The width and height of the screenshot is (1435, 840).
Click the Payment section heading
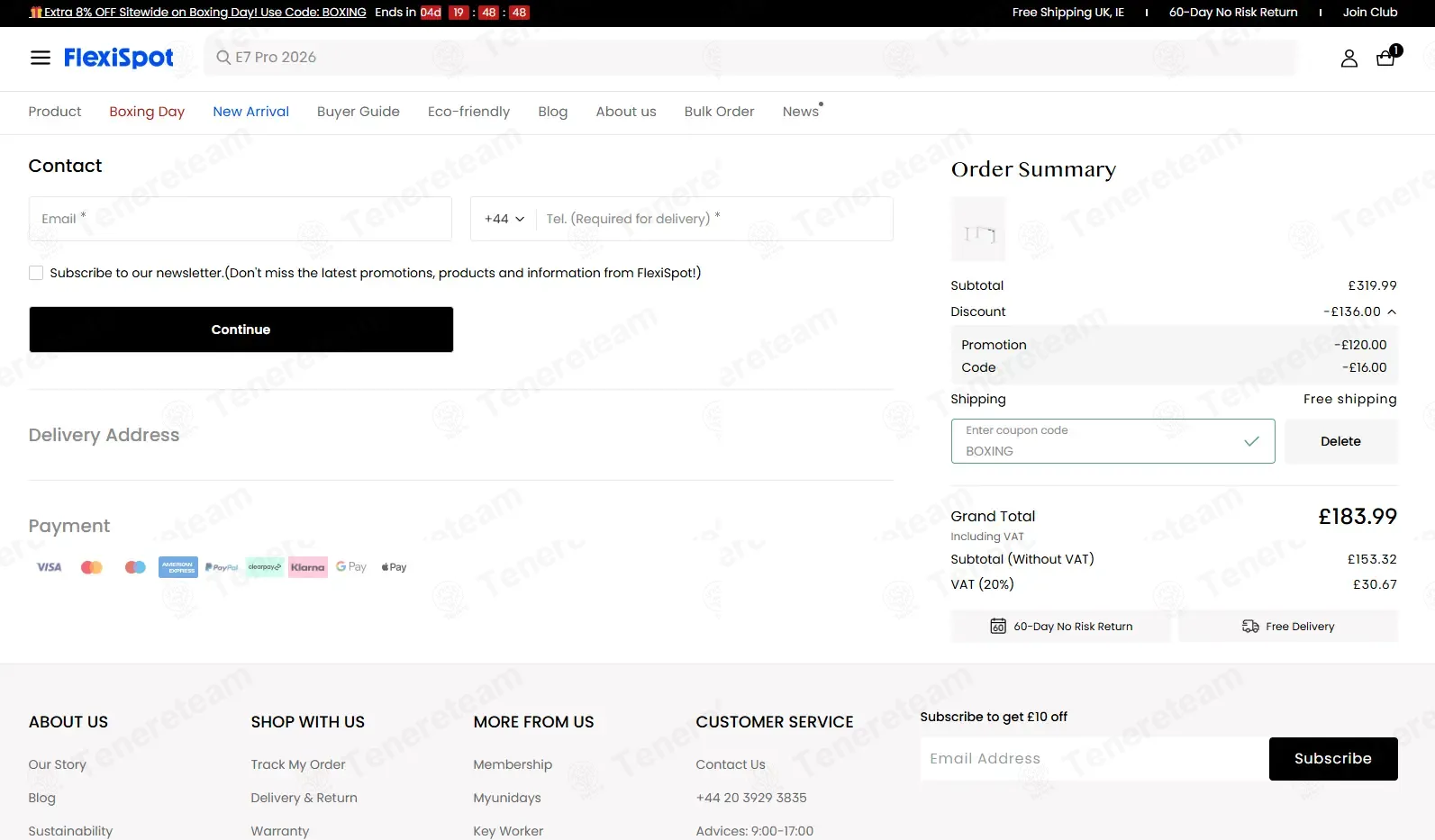tap(69, 526)
